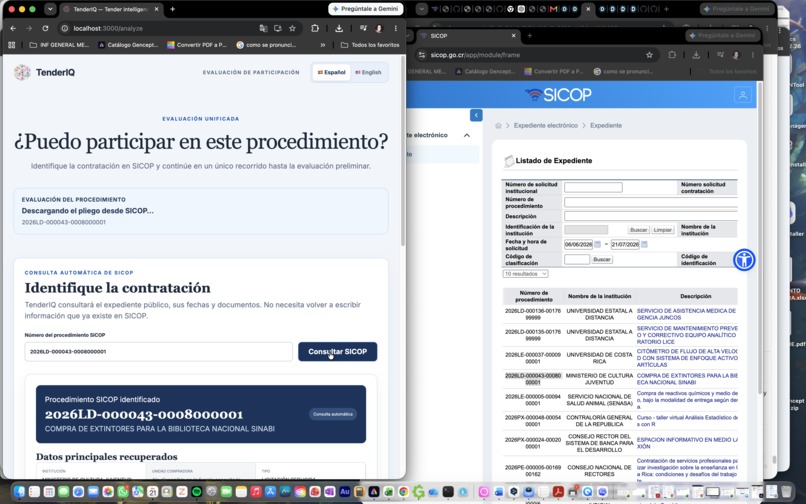Open new tab in SICOP window
The height and width of the screenshot is (504, 806).
click(x=529, y=35)
